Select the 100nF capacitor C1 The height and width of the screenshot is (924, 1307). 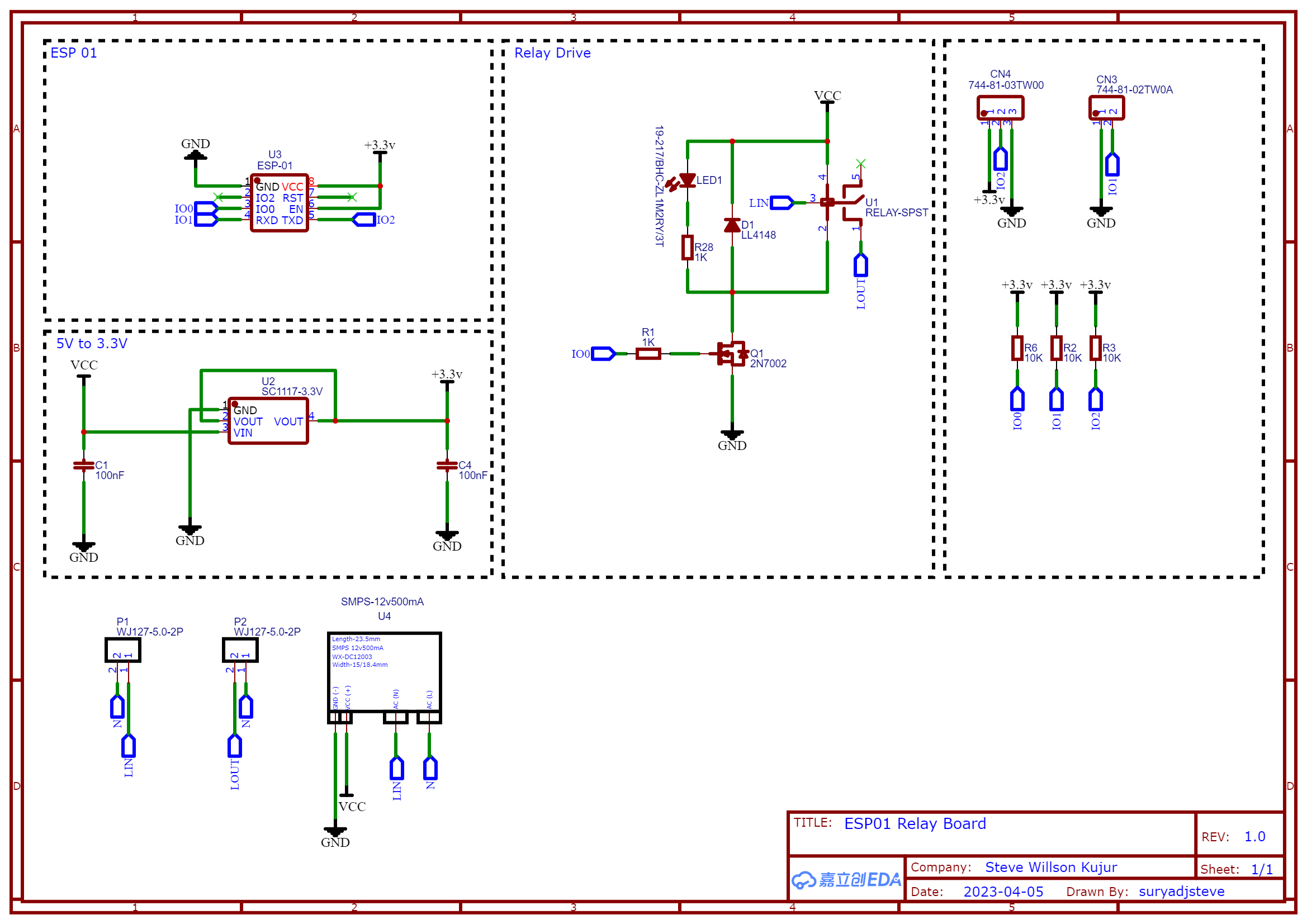(x=84, y=466)
